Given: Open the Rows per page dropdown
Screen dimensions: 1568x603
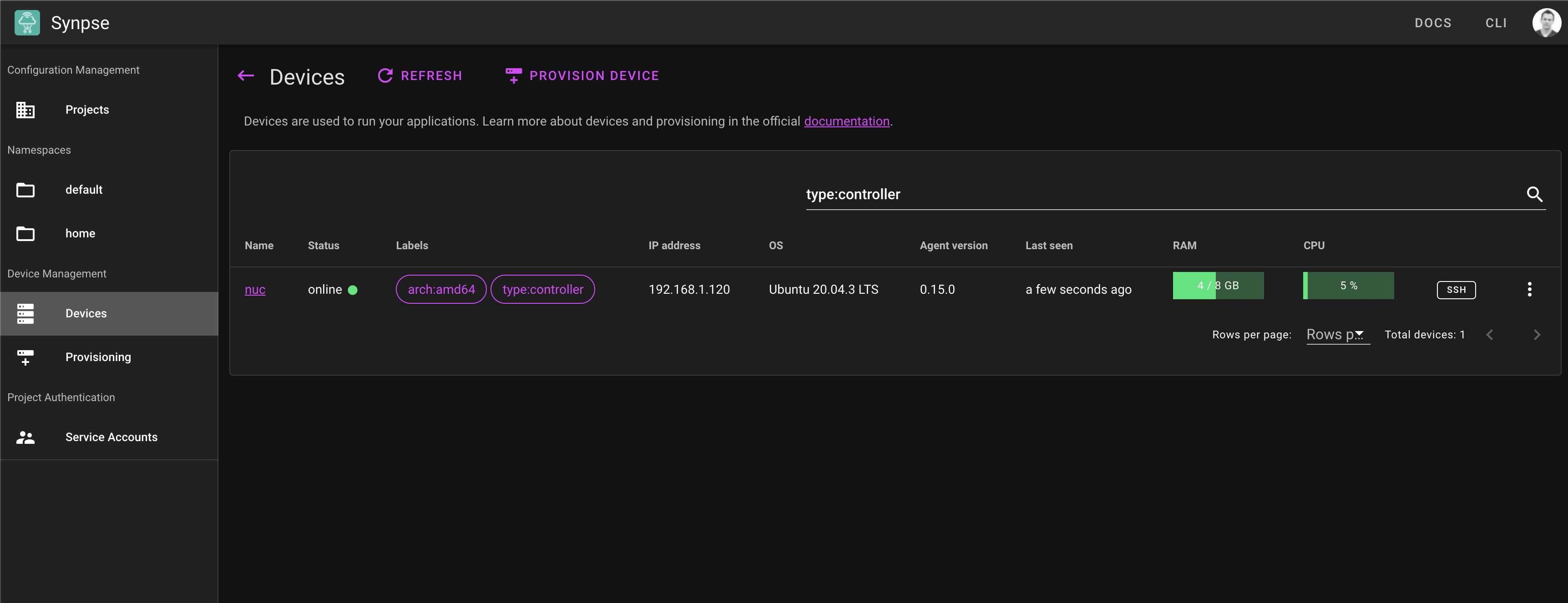Looking at the screenshot, I should pos(1337,335).
